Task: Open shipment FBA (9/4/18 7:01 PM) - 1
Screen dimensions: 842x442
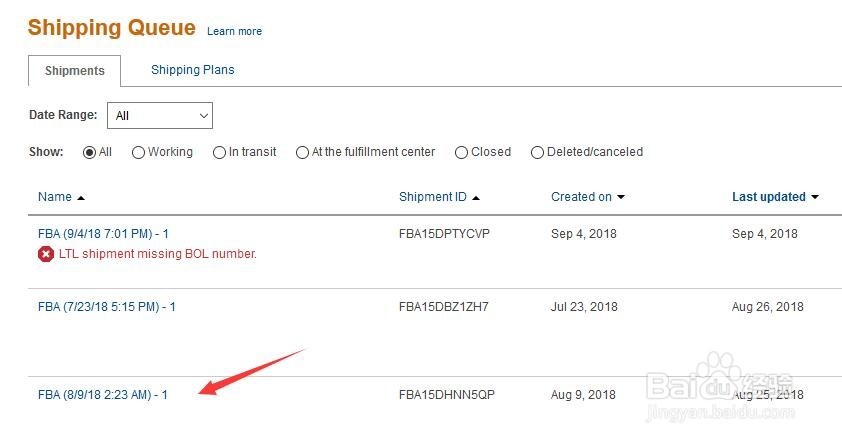Action: [x=103, y=234]
